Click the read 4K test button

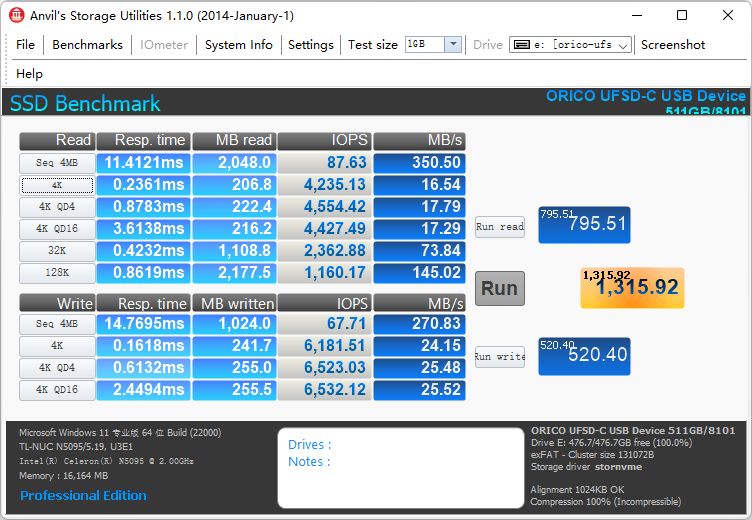click(57, 185)
